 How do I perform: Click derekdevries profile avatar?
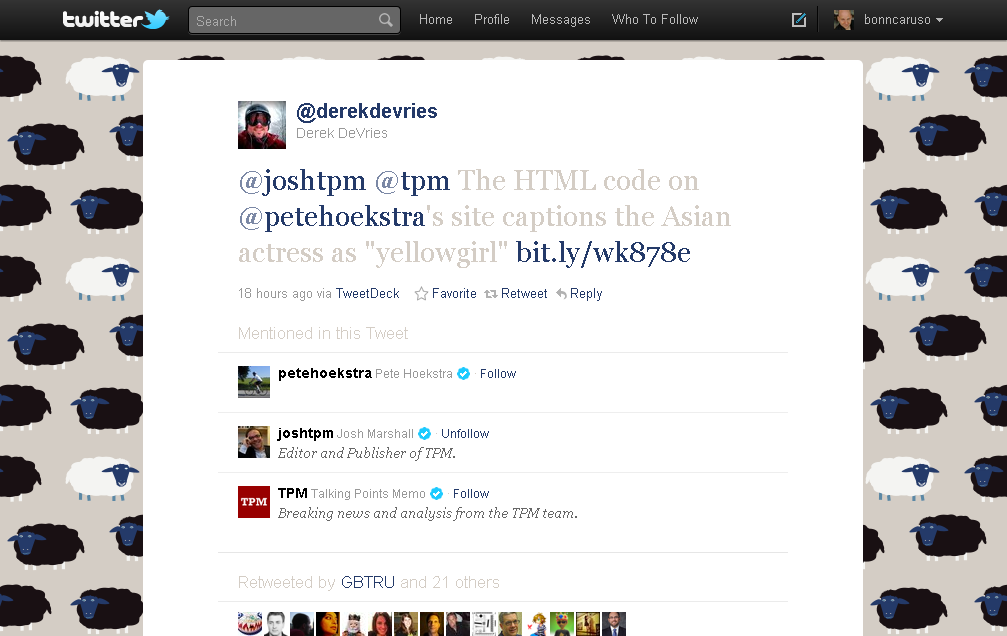click(x=262, y=125)
